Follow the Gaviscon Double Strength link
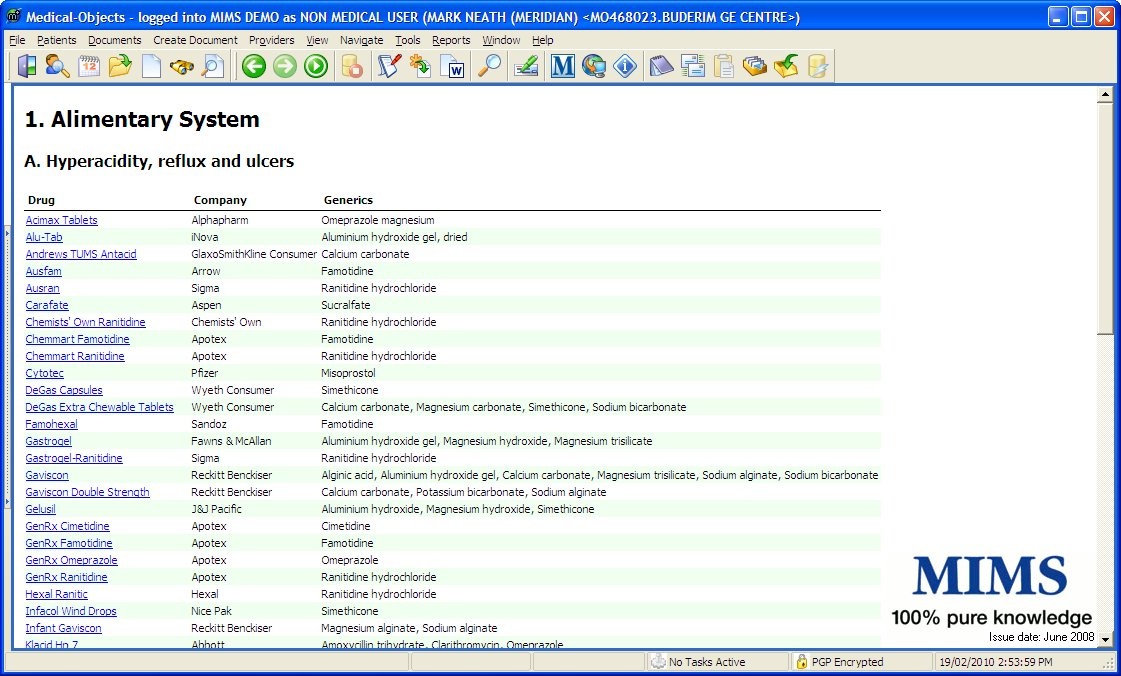This screenshot has width=1121, height=676. (x=87, y=492)
